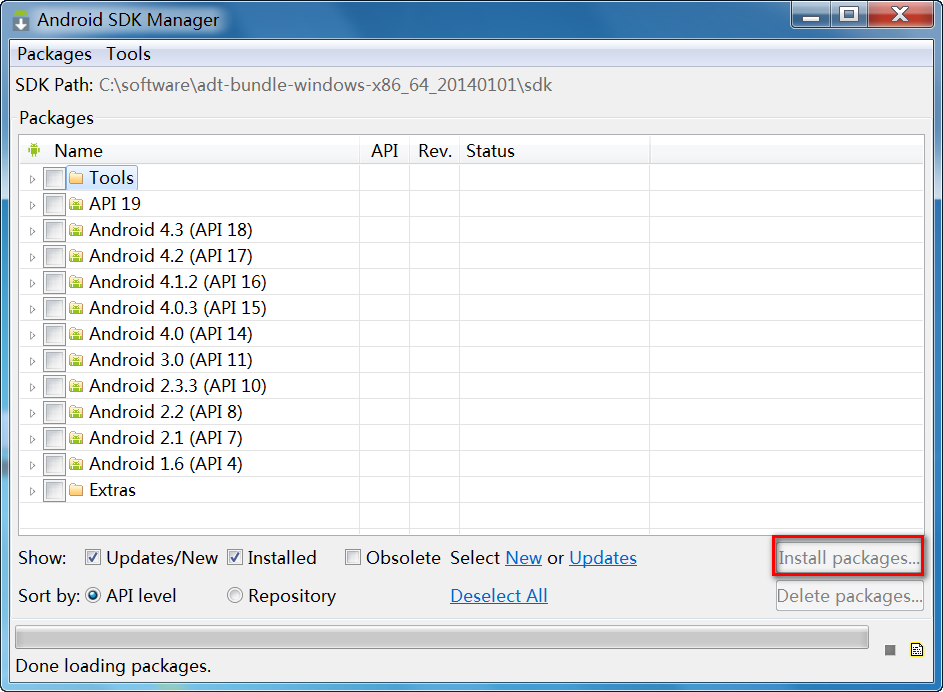This screenshot has width=943, height=692.
Task: Expand the Android 4.2 (API 17) node
Action: coord(32,257)
